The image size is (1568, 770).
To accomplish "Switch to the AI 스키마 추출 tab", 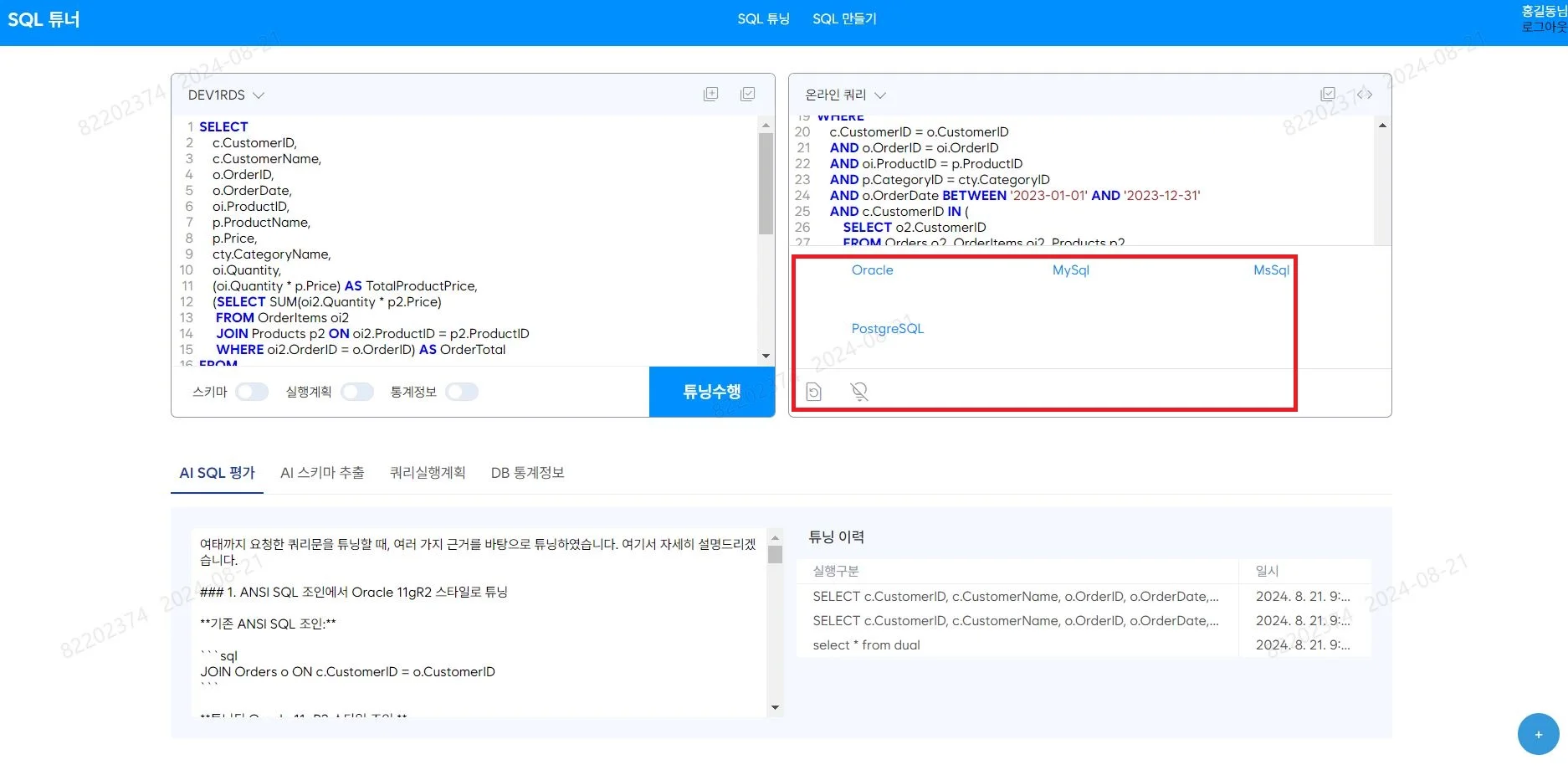I will [322, 472].
